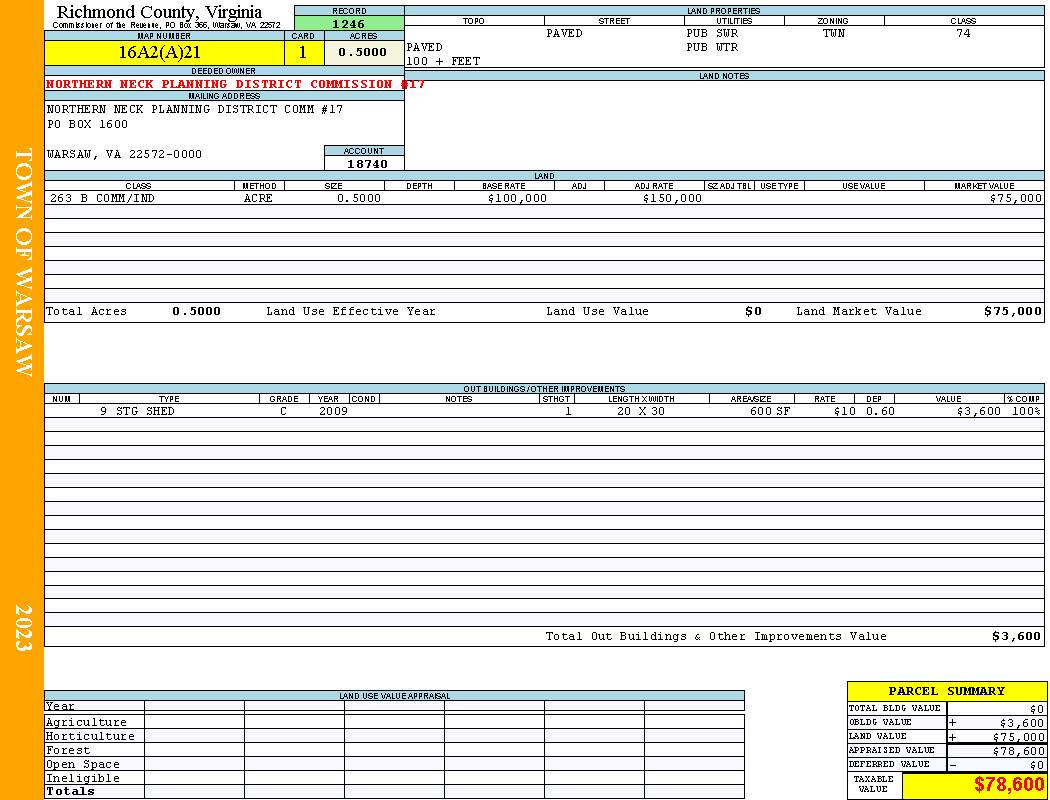Click the shed grade C cell
The image size is (1050, 800).
point(283,411)
